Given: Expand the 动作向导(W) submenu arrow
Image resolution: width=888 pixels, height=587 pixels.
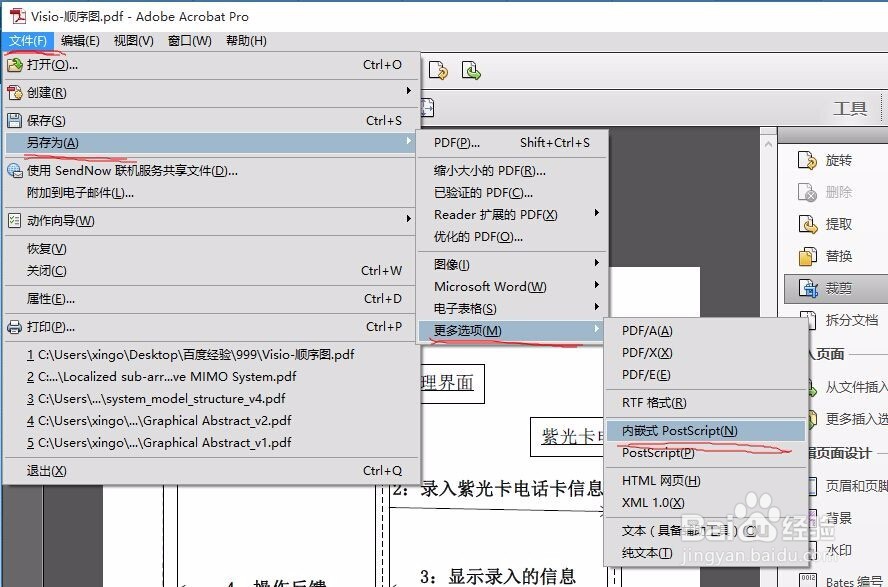Looking at the screenshot, I should (408, 218).
